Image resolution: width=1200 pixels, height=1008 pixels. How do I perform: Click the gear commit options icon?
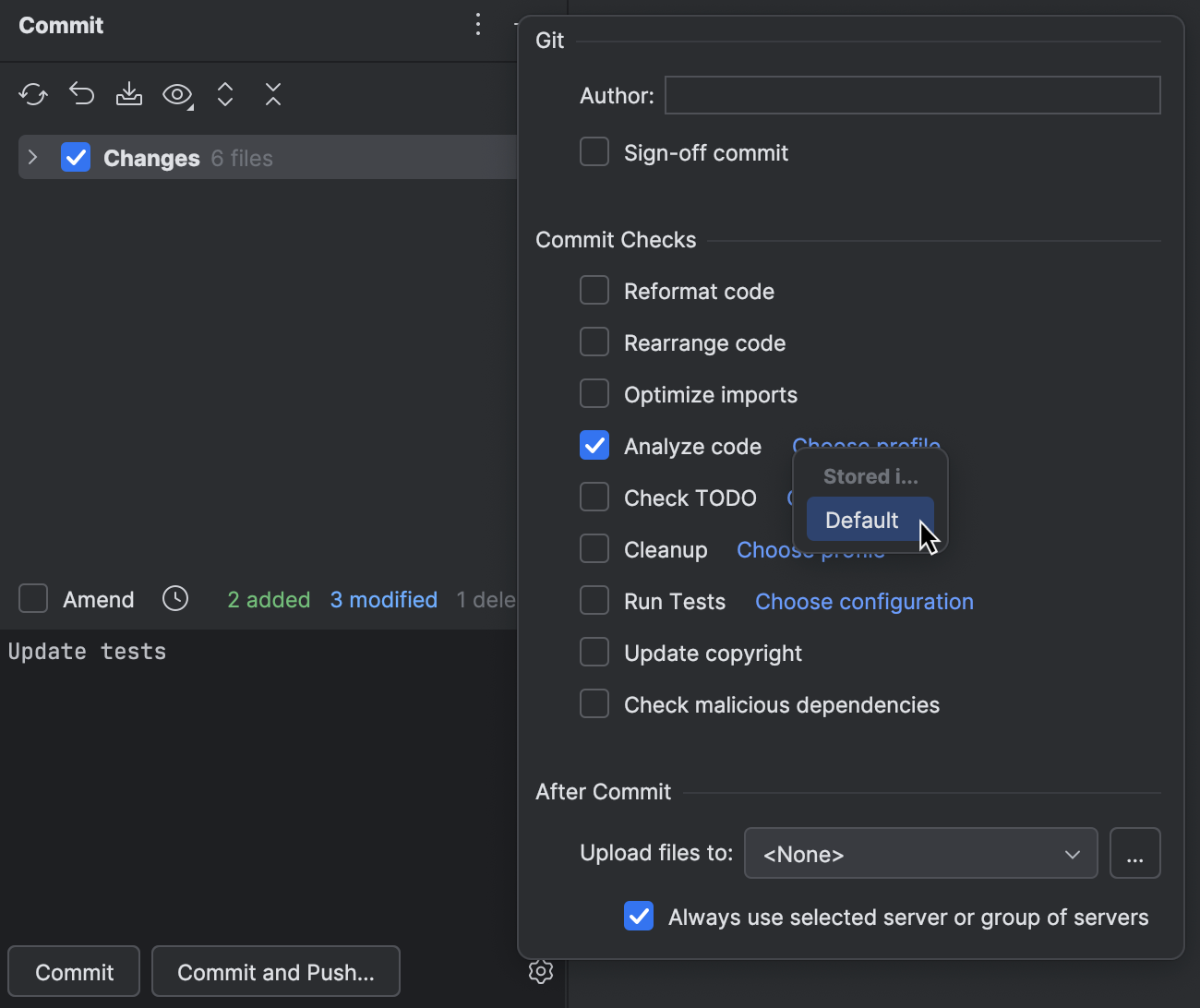pos(541,971)
